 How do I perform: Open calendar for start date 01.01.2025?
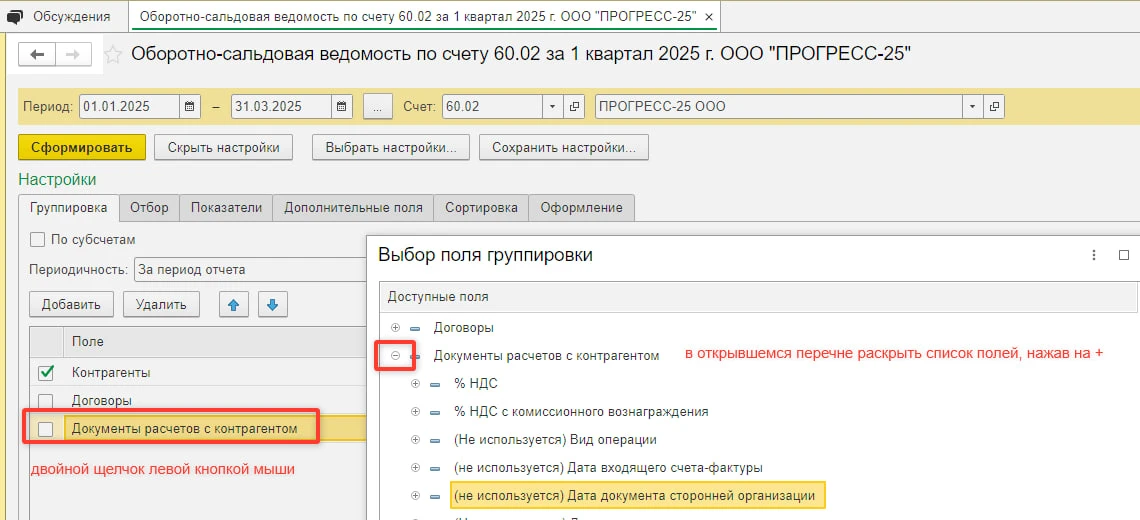[189, 106]
